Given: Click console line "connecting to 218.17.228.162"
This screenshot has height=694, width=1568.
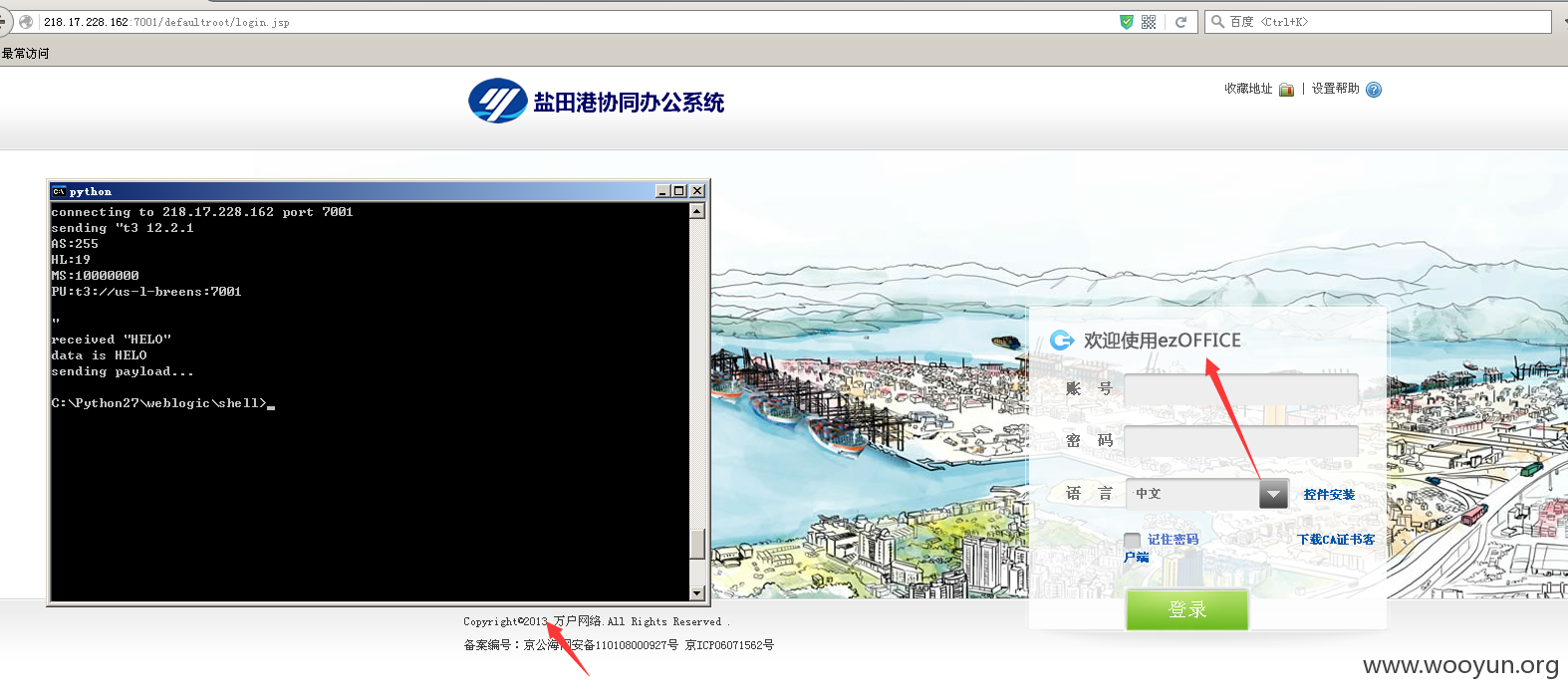Looking at the screenshot, I should pos(202,212).
